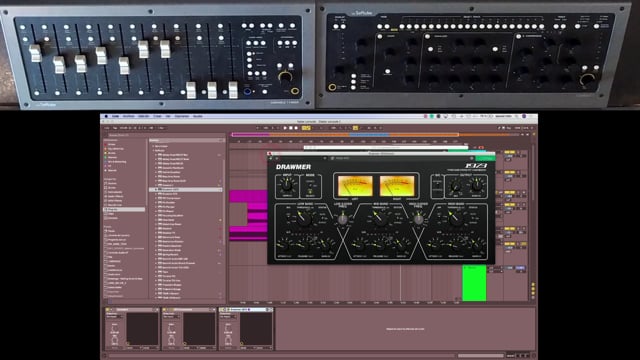Select the bright green clip in arrangement
The image size is (640, 360).
[x=474, y=283]
